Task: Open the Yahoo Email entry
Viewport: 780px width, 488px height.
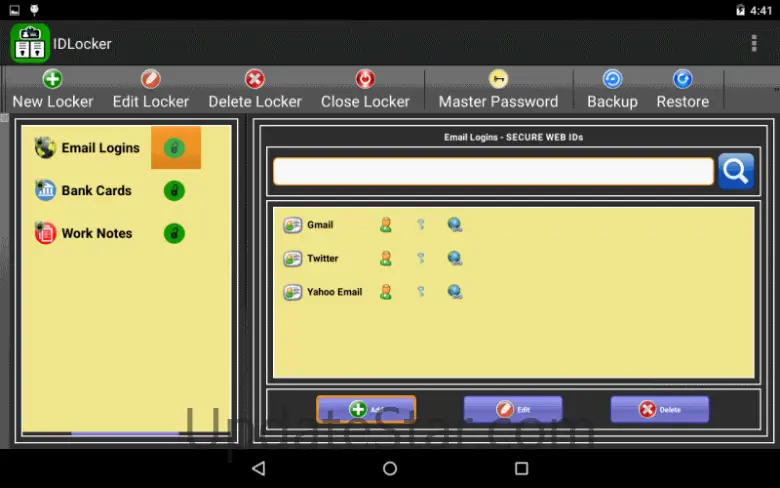Action: [x=334, y=292]
